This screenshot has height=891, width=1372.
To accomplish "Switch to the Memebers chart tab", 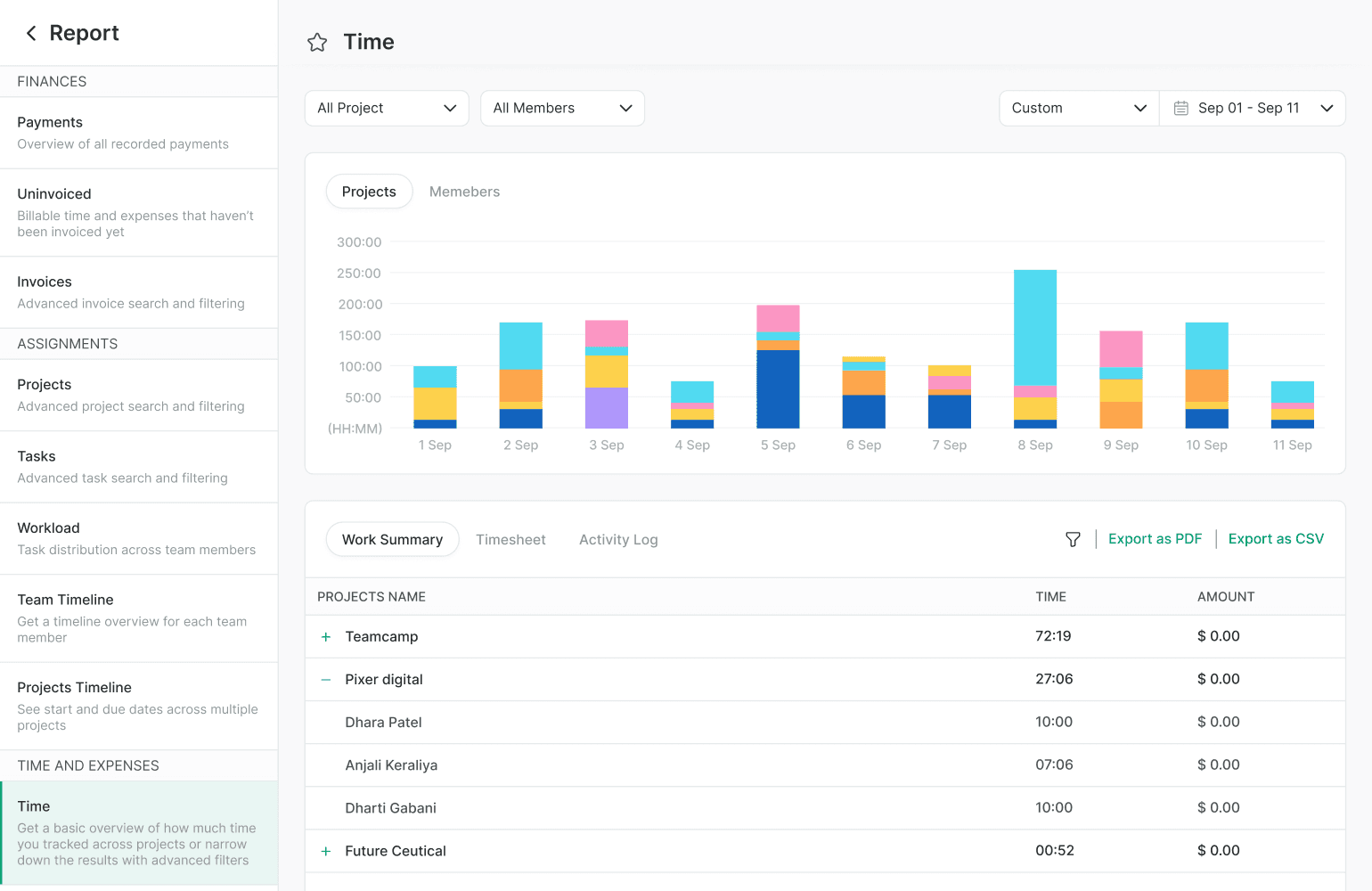I will [x=464, y=192].
